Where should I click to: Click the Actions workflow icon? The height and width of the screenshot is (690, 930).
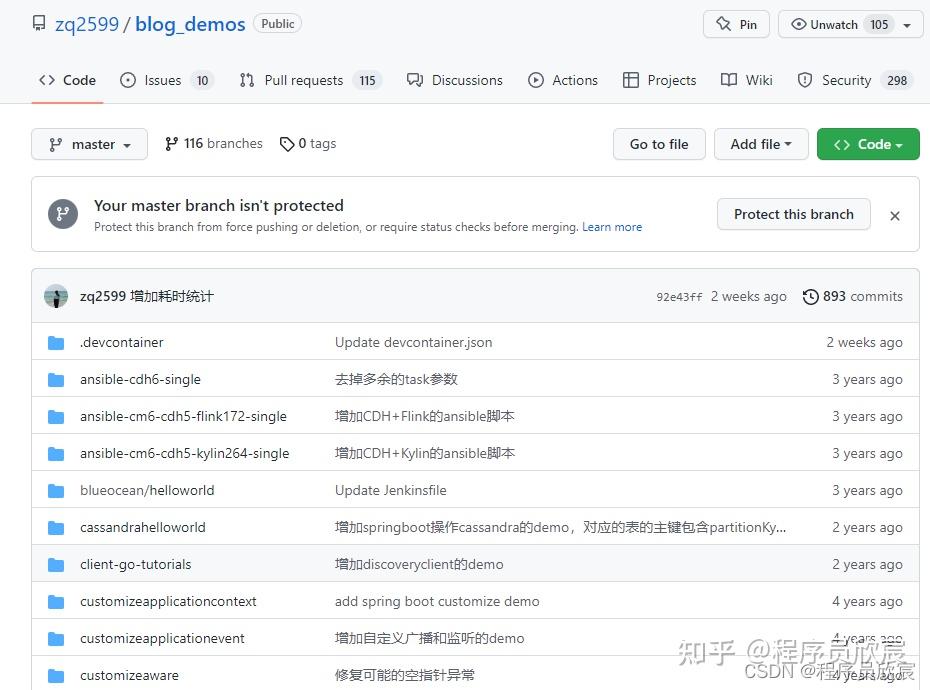[535, 80]
